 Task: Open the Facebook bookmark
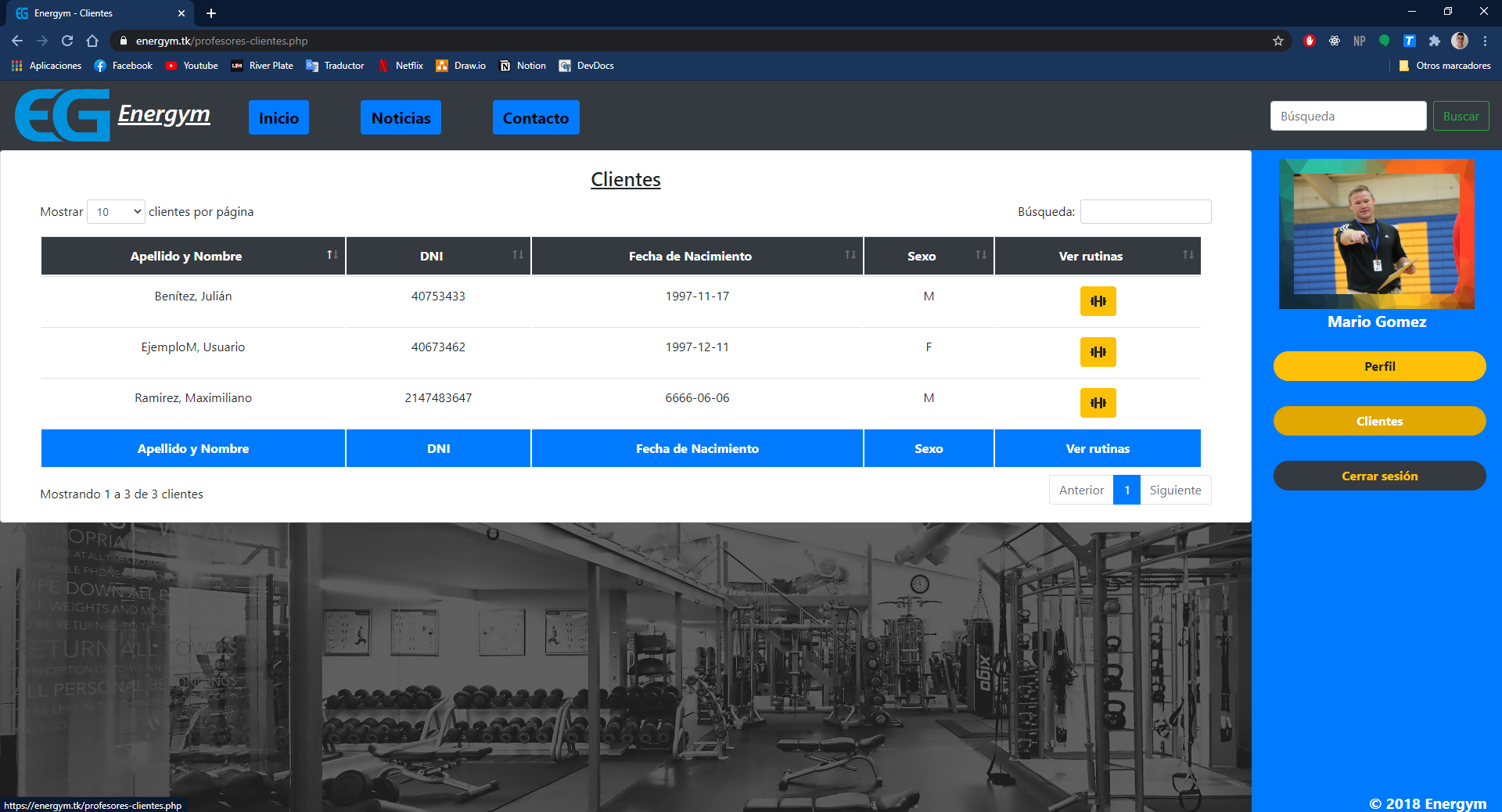[124, 66]
